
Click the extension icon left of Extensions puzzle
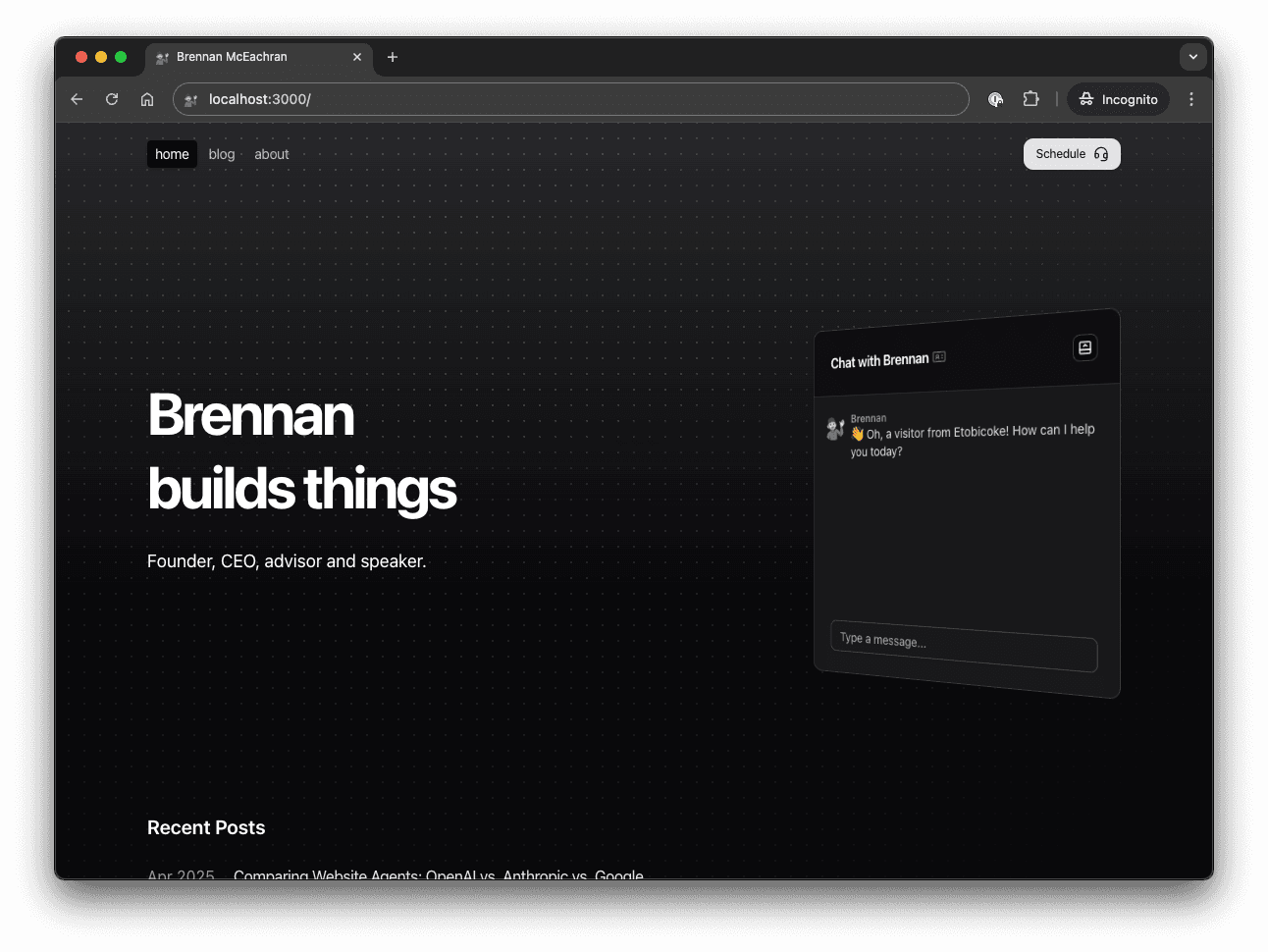995,99
